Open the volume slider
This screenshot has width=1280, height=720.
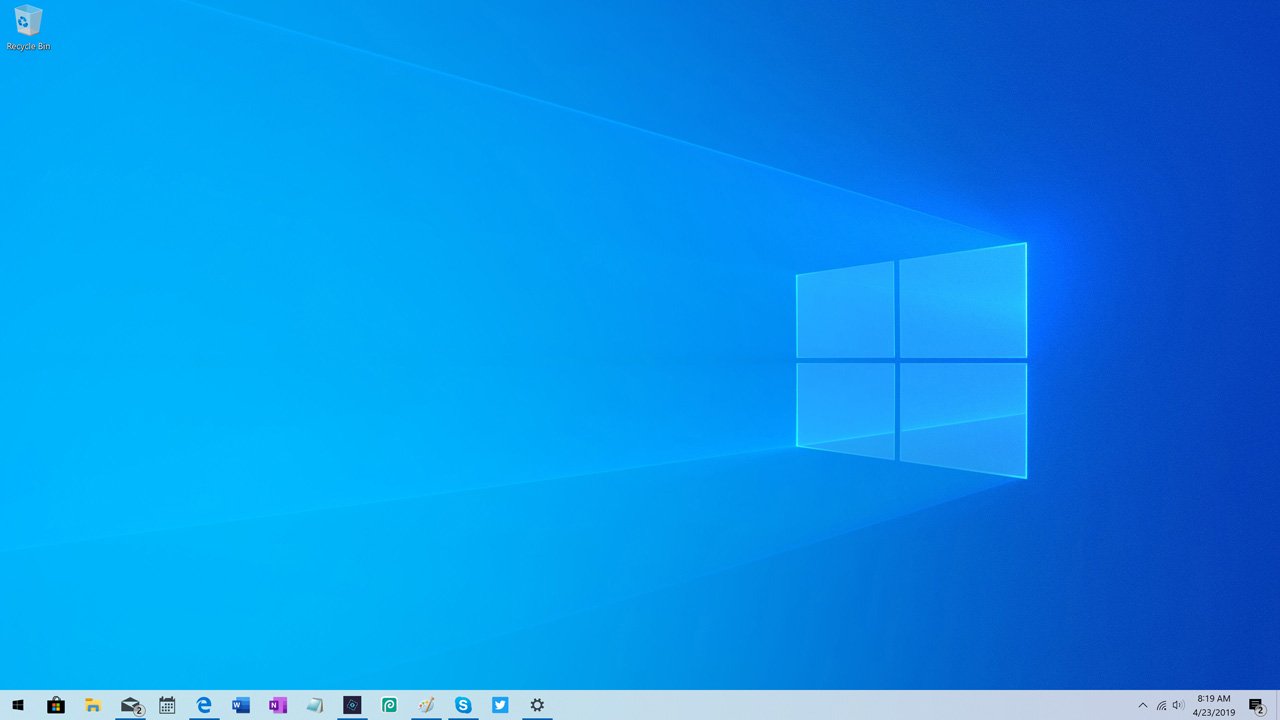pos(1177,705)
